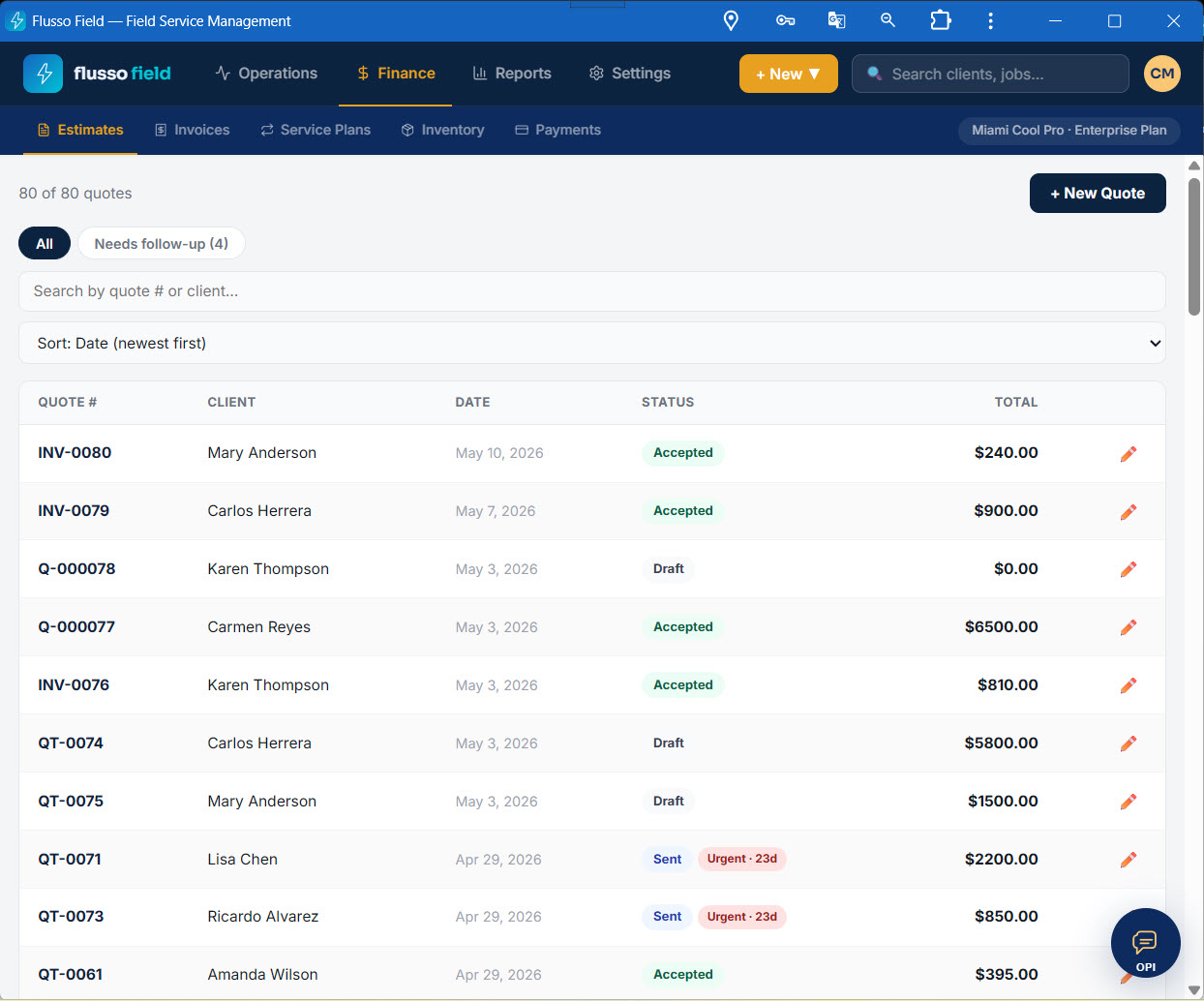Open the CM user avatar

tap(1162, 74)
